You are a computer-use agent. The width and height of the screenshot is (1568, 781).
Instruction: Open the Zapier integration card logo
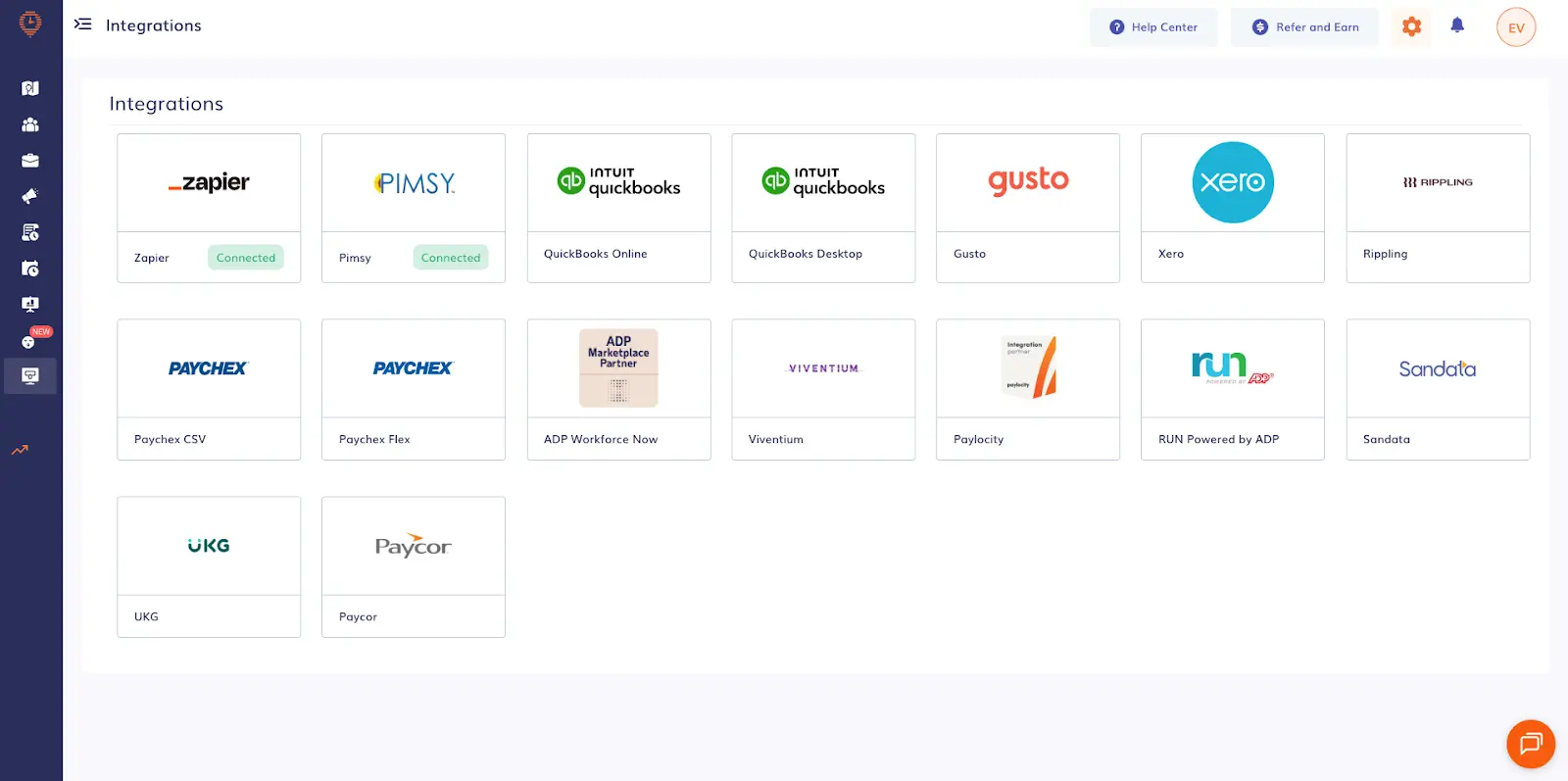209,183
